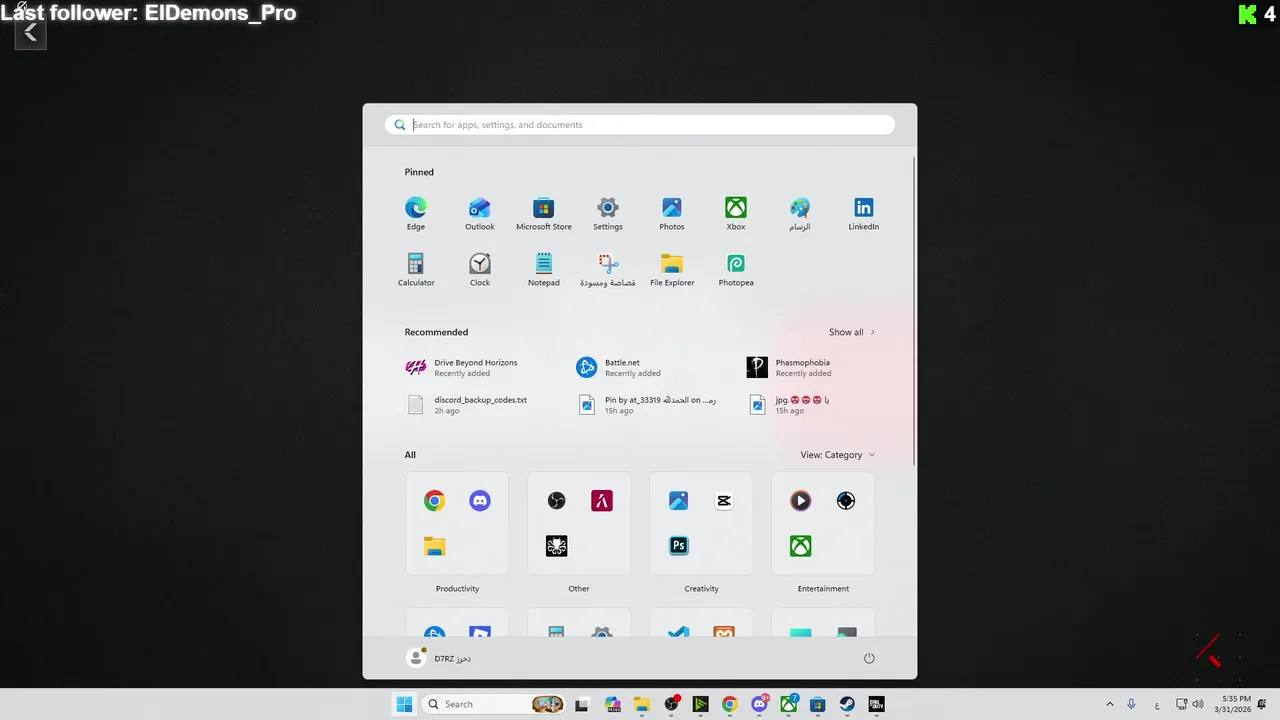Launch pinned Snipping Tool (قصاصة ومسودة)

[x=608, y=269]
